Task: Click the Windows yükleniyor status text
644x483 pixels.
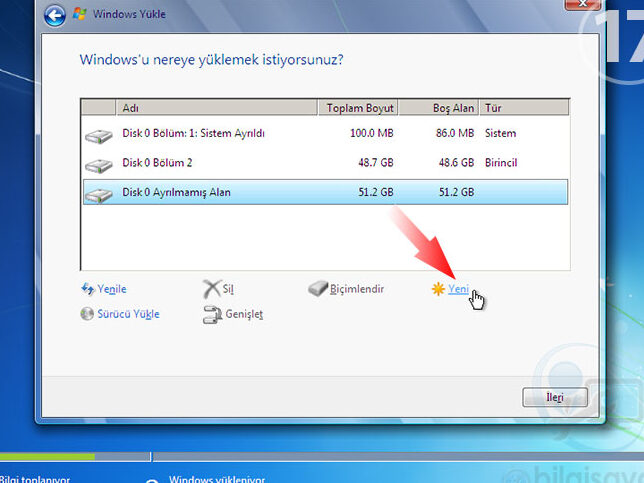Action: click(217, 479)
